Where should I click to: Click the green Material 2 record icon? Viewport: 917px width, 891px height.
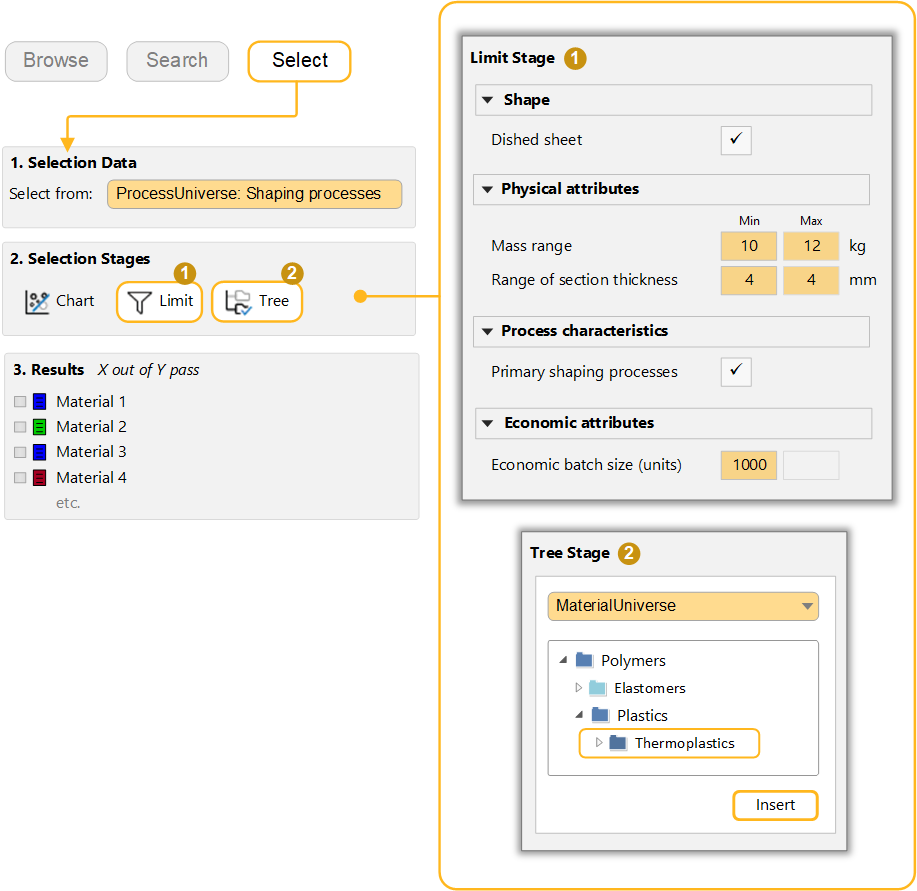point(40,427)
